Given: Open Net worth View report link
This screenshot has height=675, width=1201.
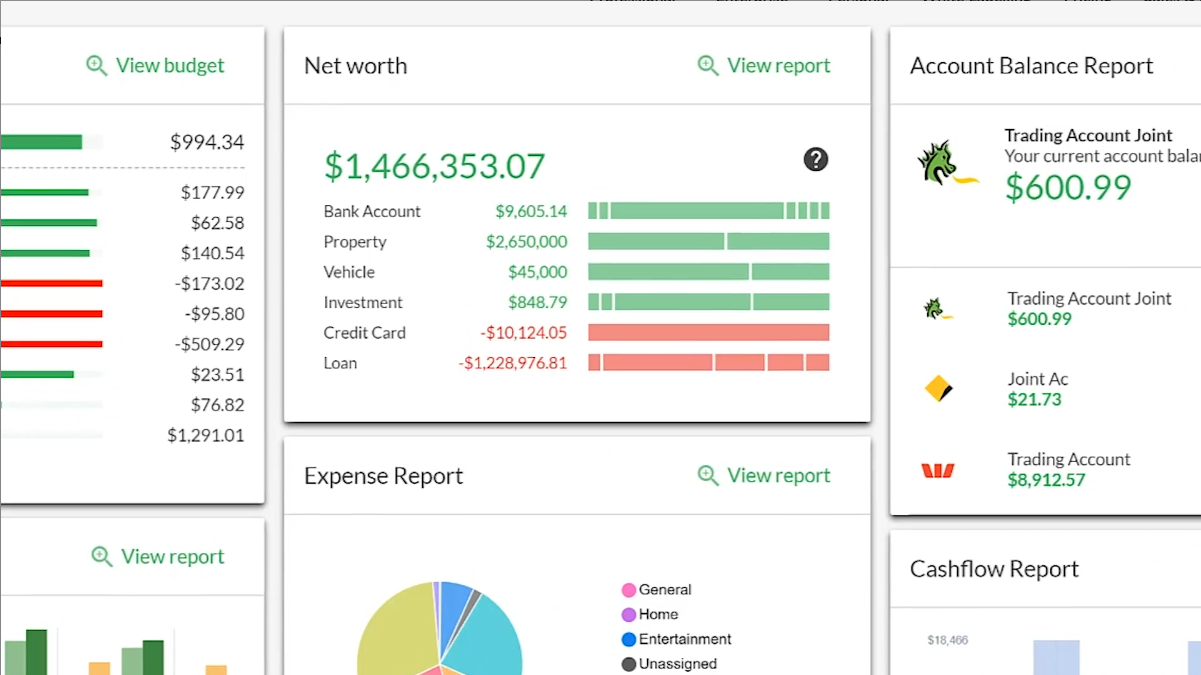Looking at the screenshot, I should (x=779, y=65).
